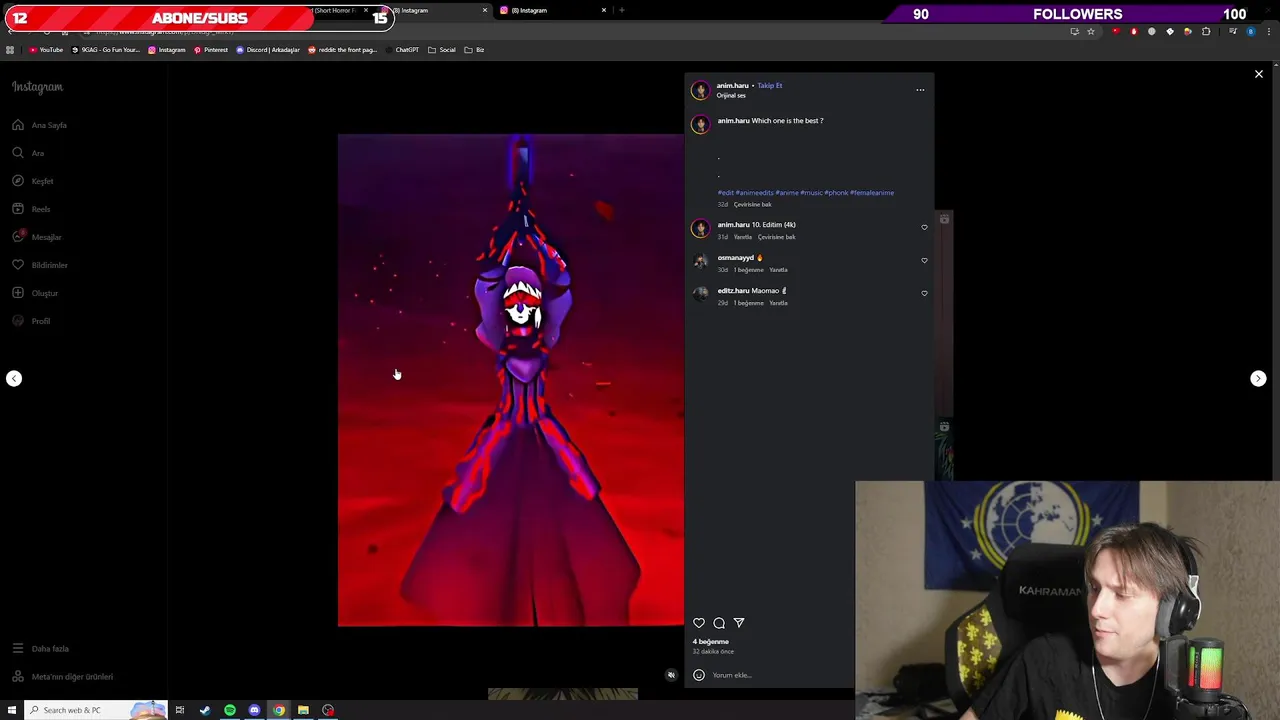Reply to editz.haru comment with Yanıtla
Screen dimensions: 1280x720
tap(778, 303)
